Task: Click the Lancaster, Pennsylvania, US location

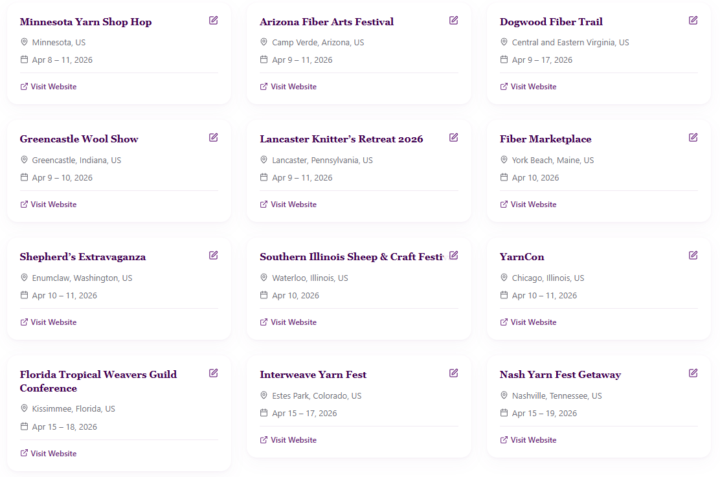Action: (x=322, y=160)
